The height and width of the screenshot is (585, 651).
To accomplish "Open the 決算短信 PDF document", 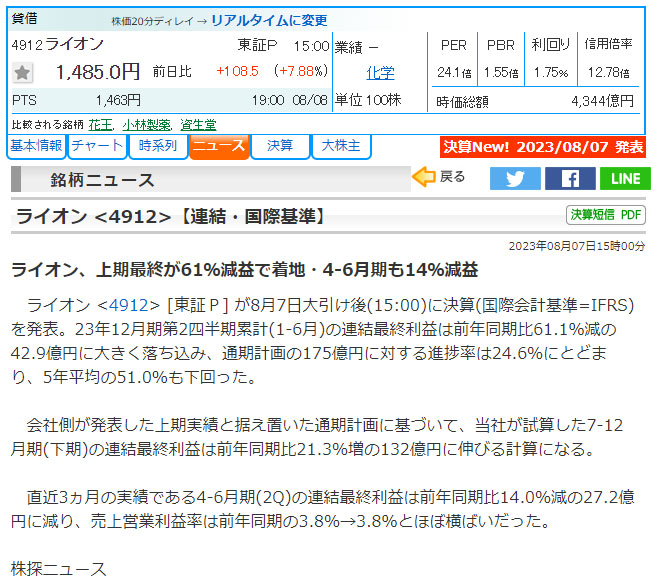I will click(606, 215).
